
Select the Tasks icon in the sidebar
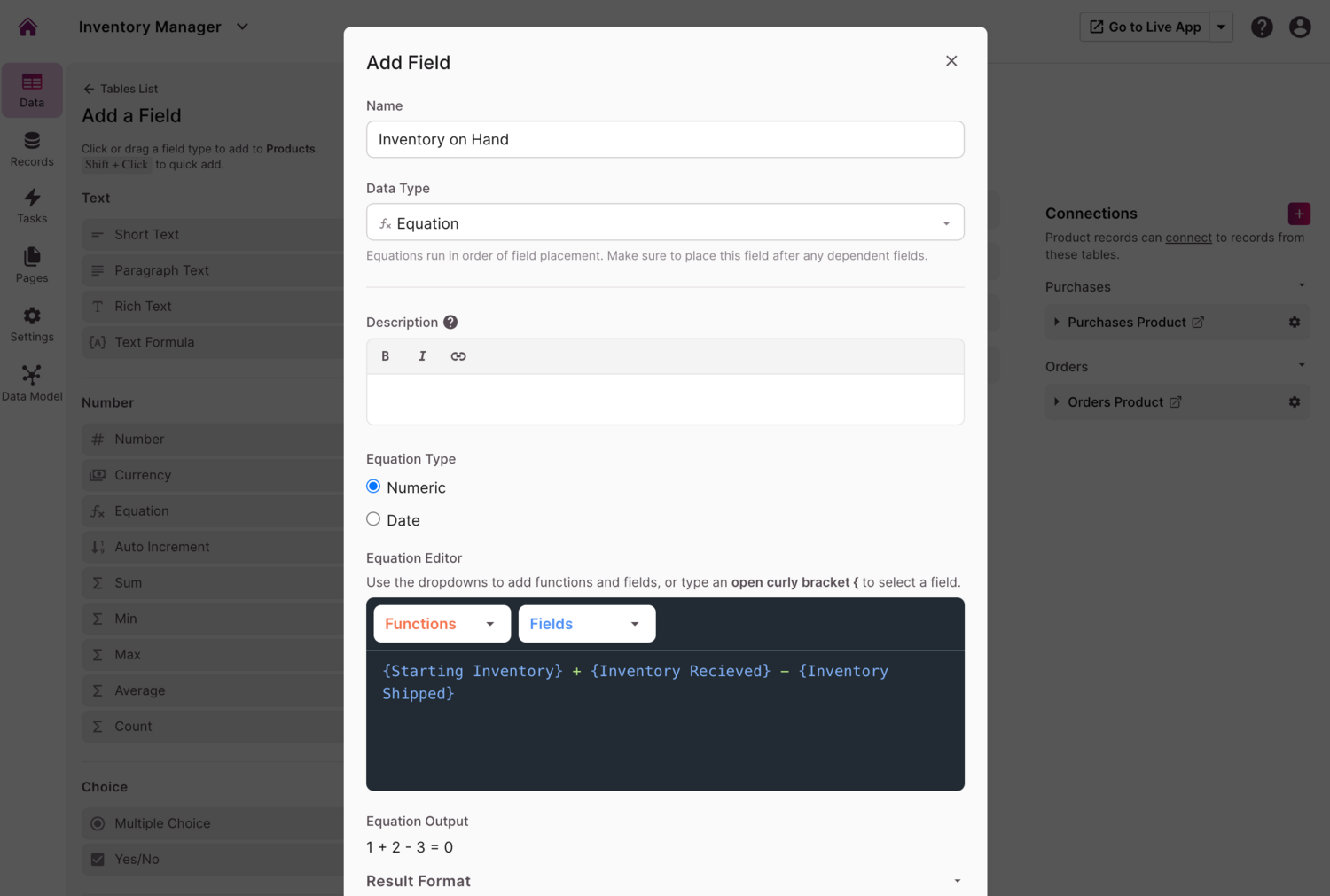coord(32,206)
